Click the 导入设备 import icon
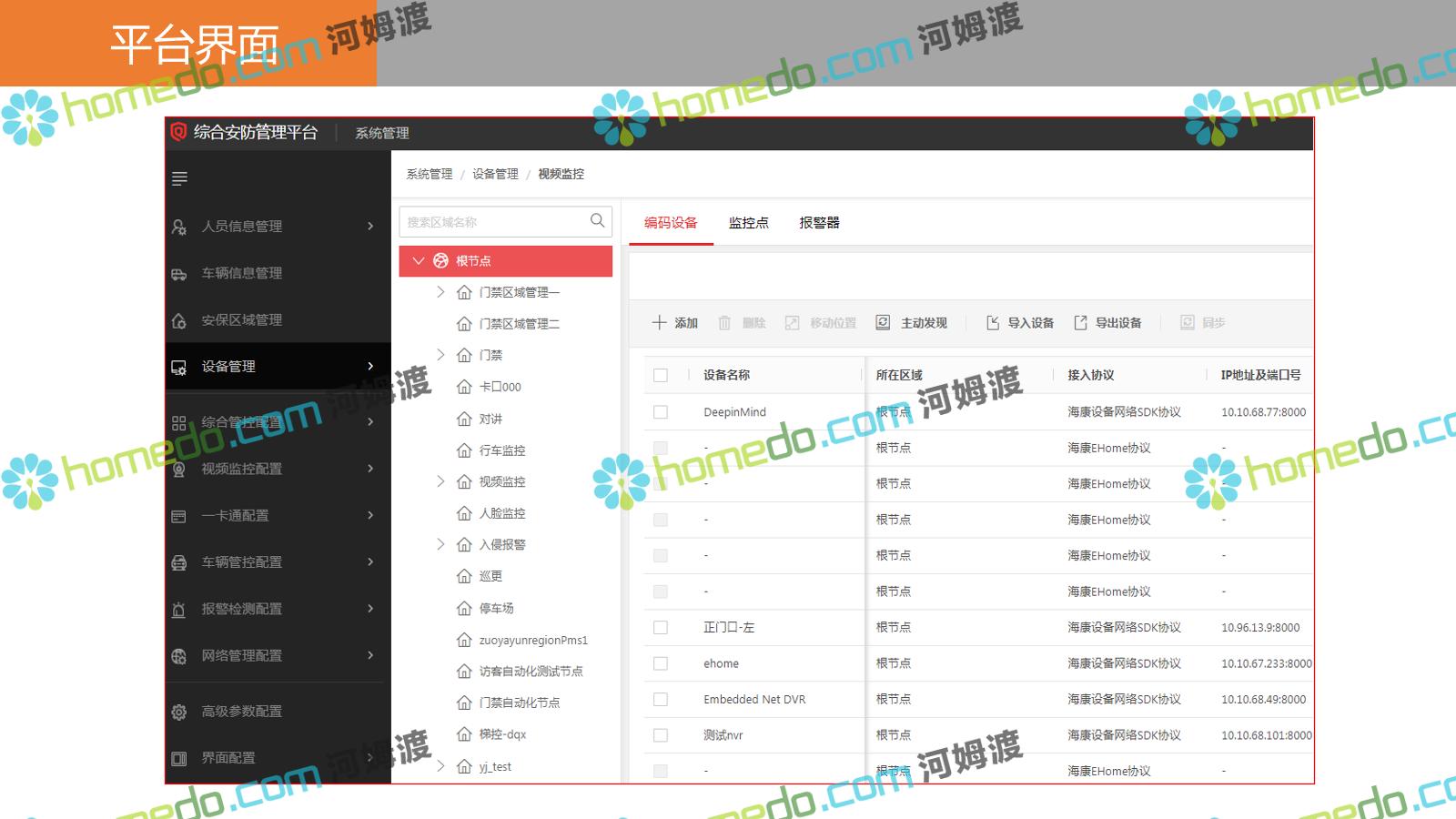The image size is (1456, 819). click(993, 322)
